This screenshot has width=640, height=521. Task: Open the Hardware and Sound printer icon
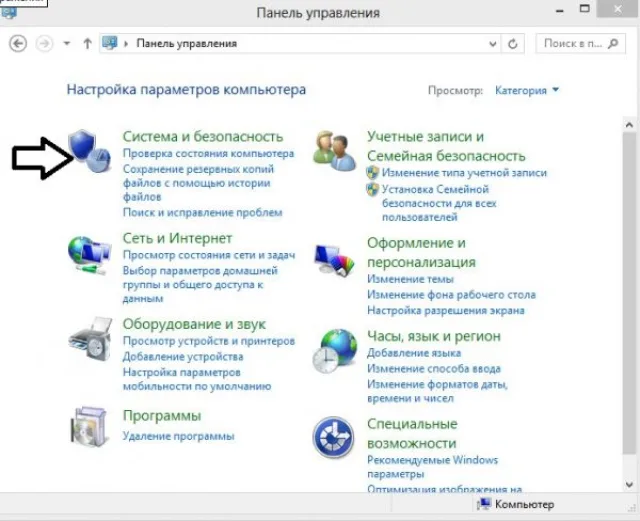tap(90, 338)
